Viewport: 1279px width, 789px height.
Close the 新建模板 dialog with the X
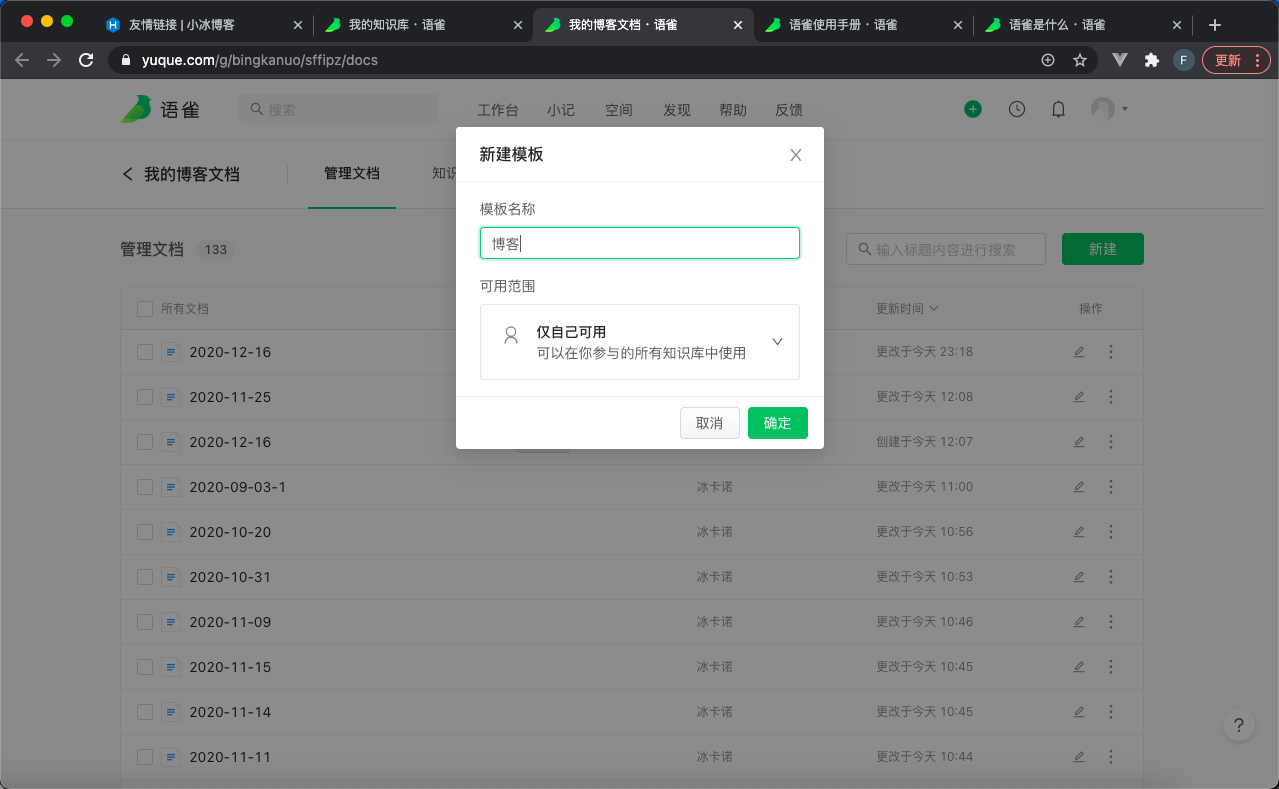[x=796, y=155]
